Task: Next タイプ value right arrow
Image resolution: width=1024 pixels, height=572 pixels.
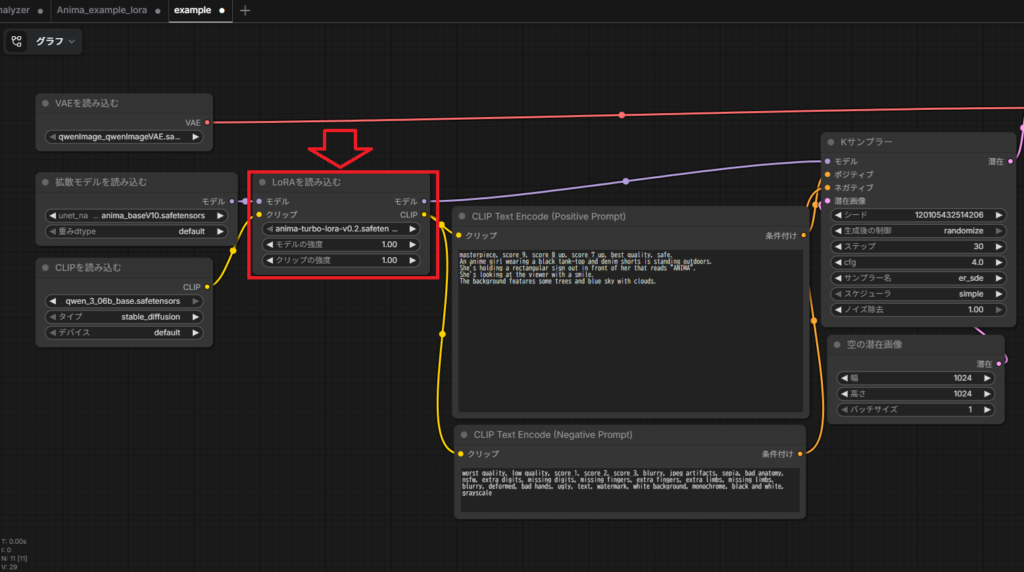Action: [x=195, y=317]
